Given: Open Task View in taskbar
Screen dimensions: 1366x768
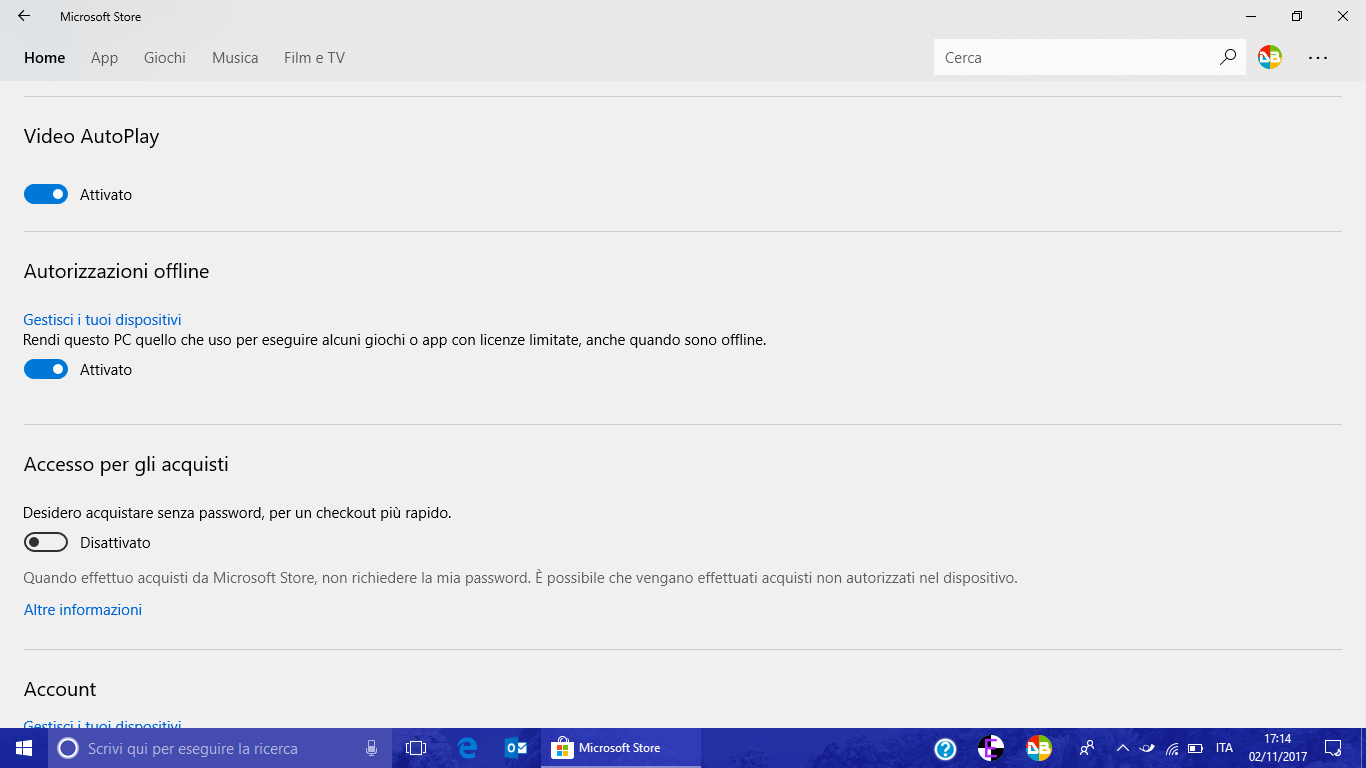Looking at the screenshot, I should click(x=416, y=748).
